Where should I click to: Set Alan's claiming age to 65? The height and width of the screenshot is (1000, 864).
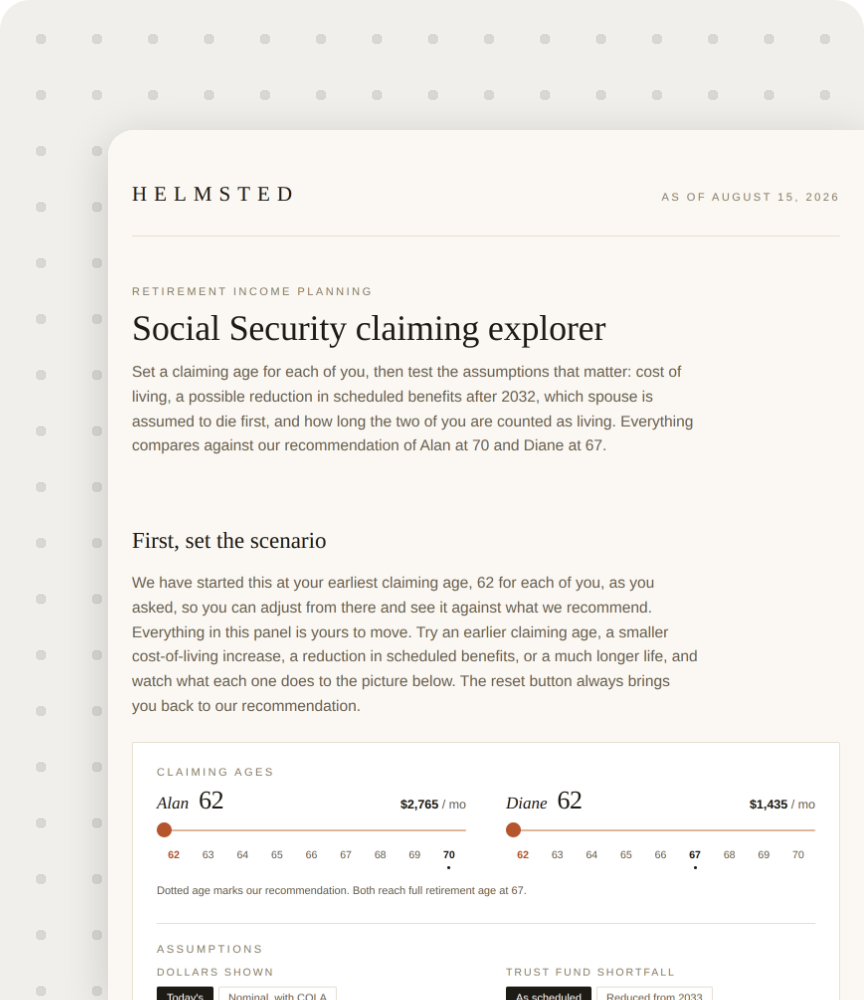[x=277, y=855]
